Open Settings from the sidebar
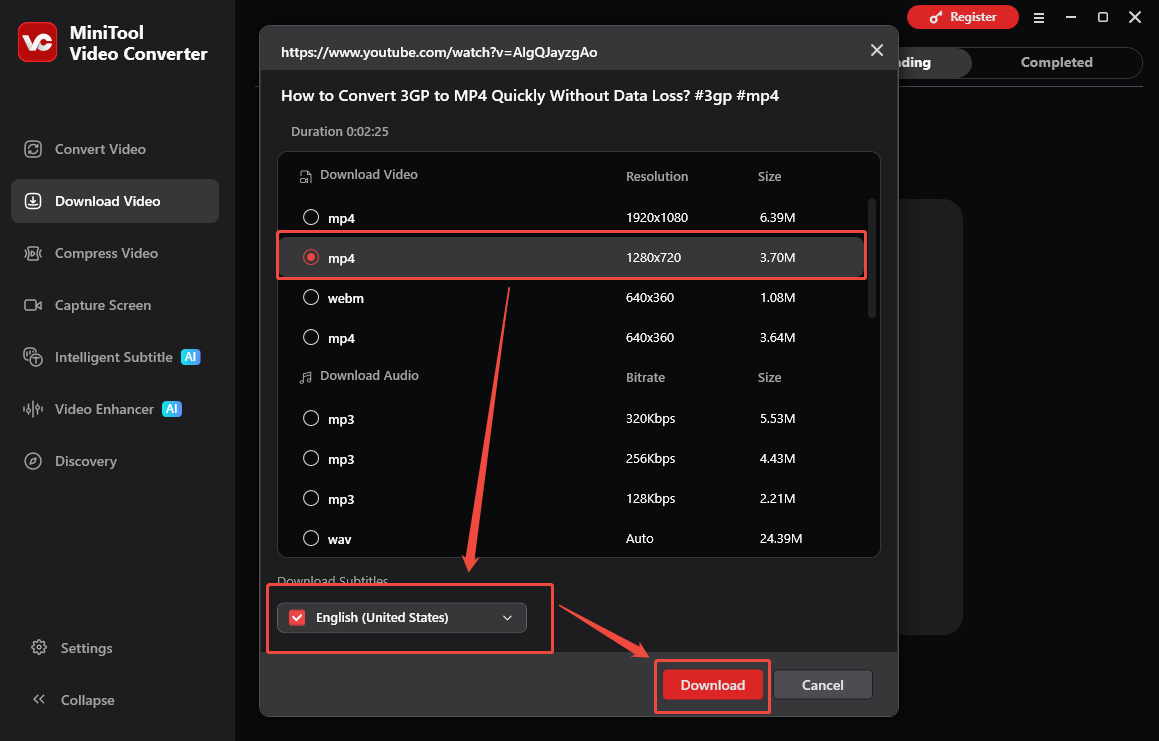Image resolution: width=1159 pixels, height=741 pixels. (86, 649)
